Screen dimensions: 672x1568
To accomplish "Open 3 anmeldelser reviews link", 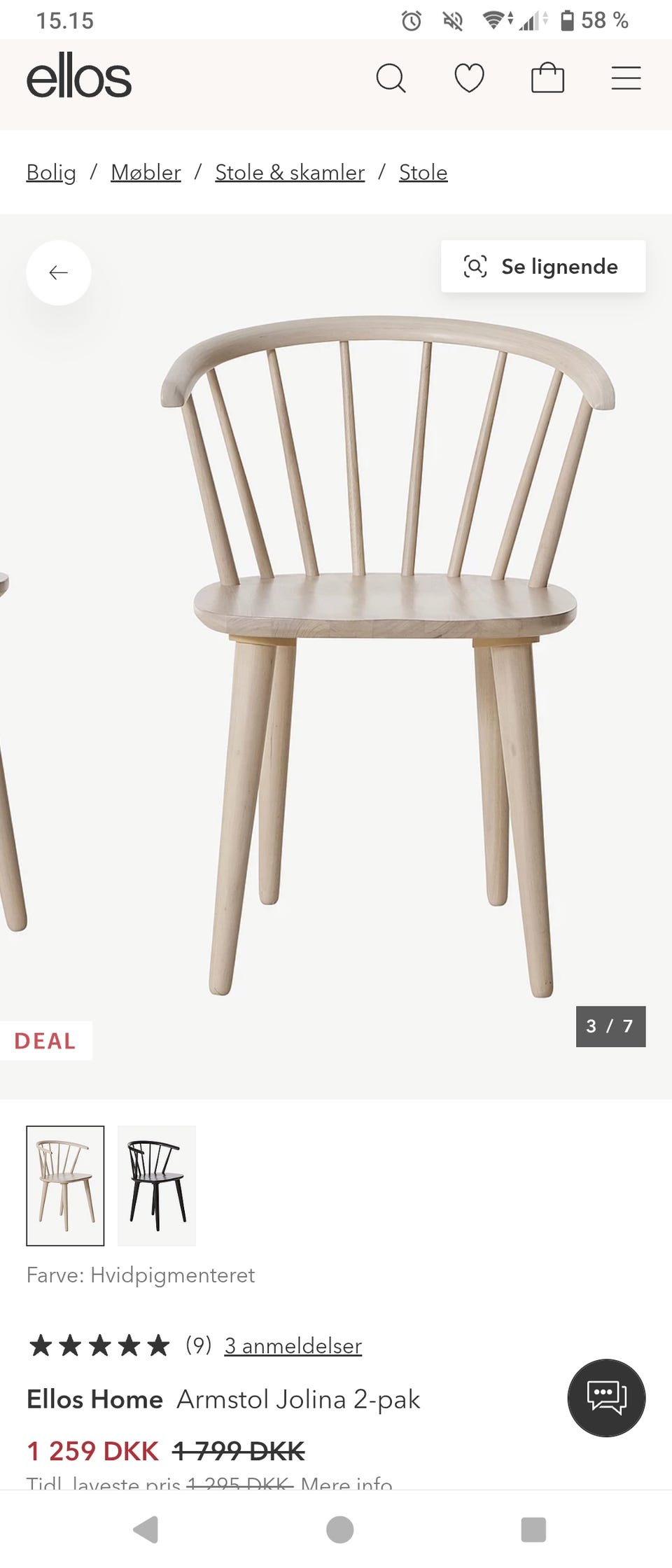I will 293,1345.
